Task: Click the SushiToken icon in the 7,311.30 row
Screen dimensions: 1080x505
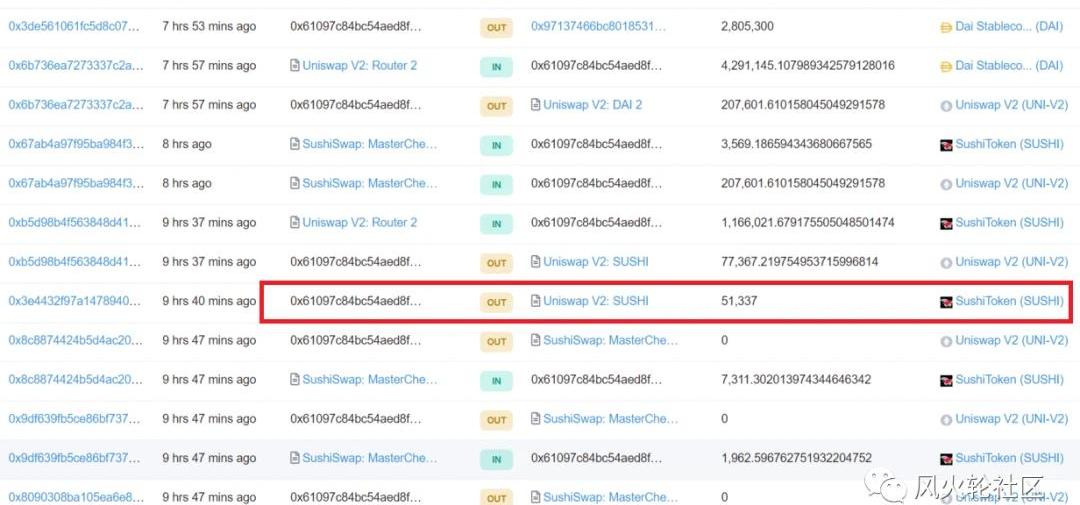Action: pos(946,381)
